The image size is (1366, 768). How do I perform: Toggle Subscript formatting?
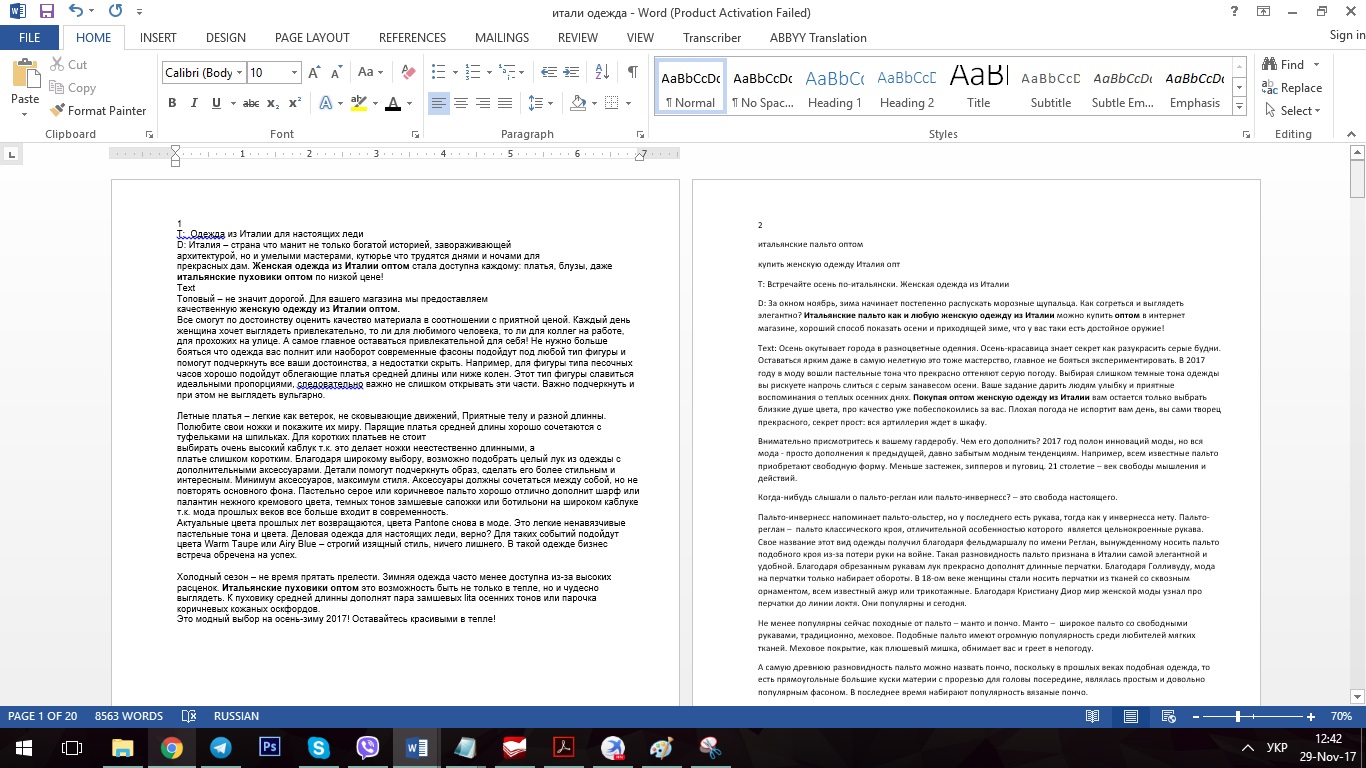point(273,103)
